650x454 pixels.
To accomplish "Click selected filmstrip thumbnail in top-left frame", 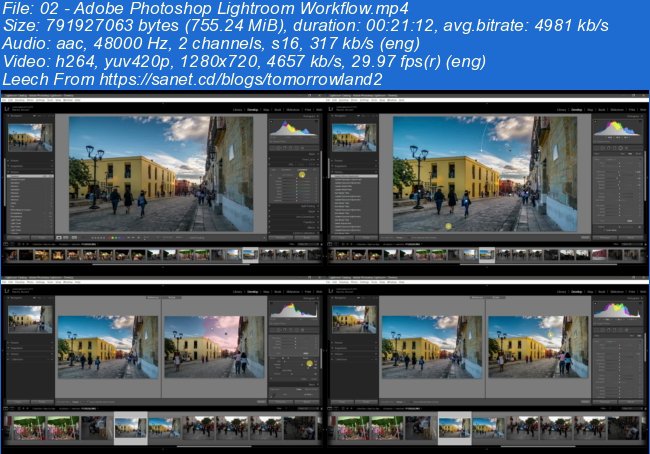I will tap(250, 255).
